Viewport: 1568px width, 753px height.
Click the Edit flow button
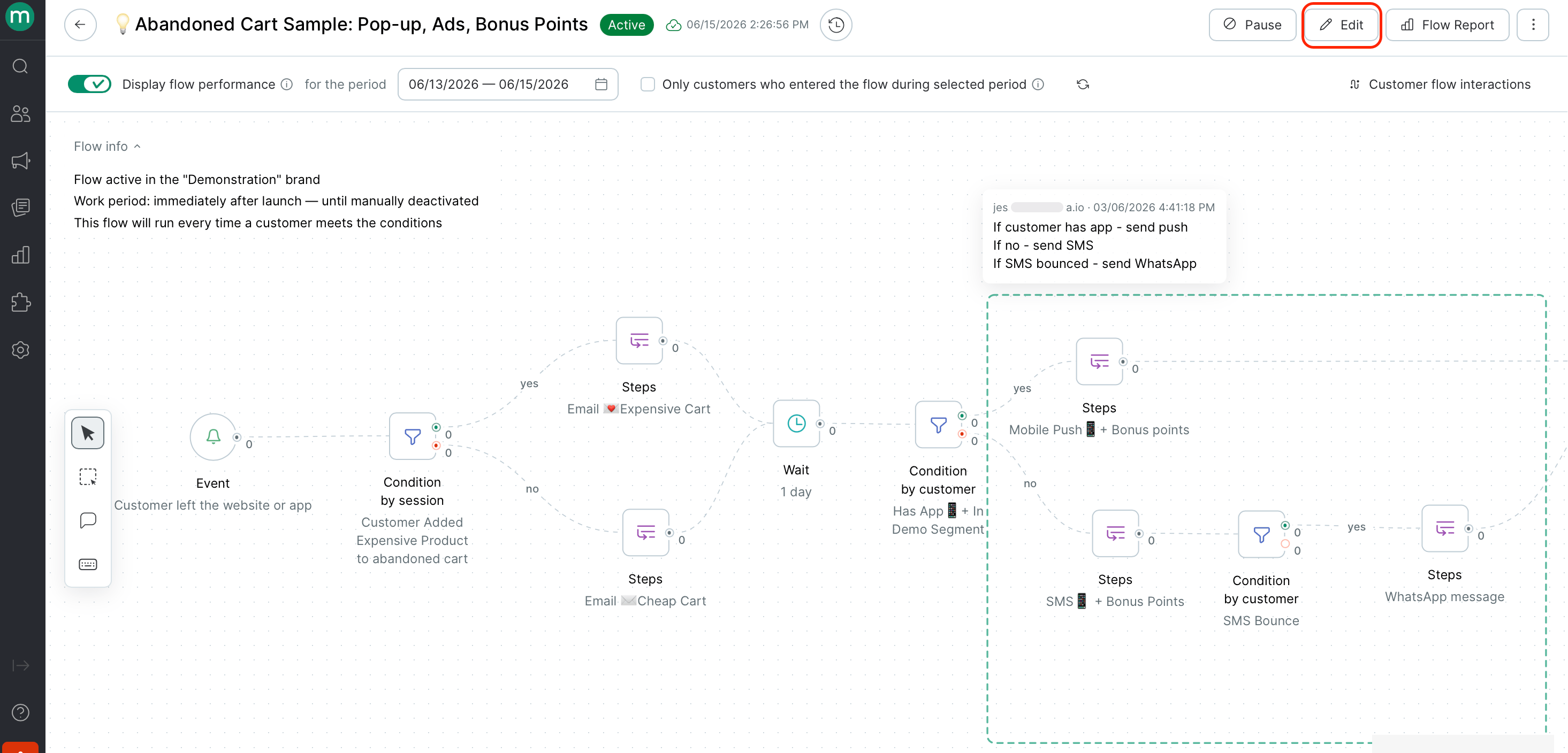point(1341,25)
